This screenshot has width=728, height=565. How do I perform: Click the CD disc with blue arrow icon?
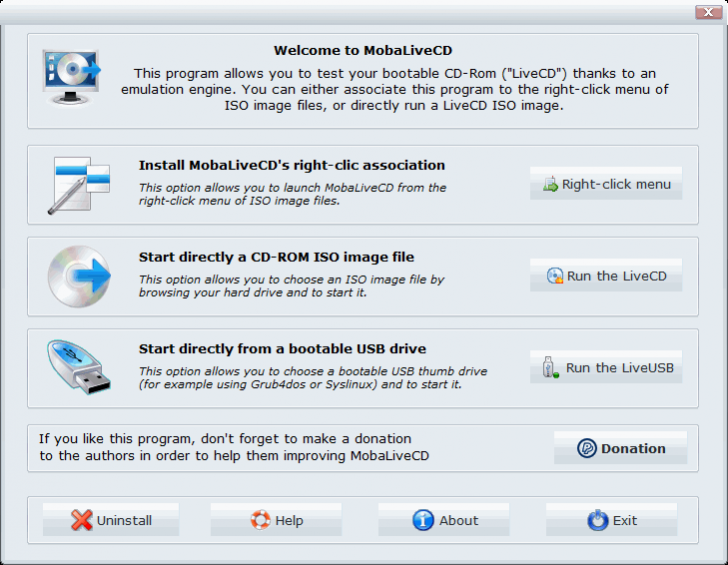[79, 276]
